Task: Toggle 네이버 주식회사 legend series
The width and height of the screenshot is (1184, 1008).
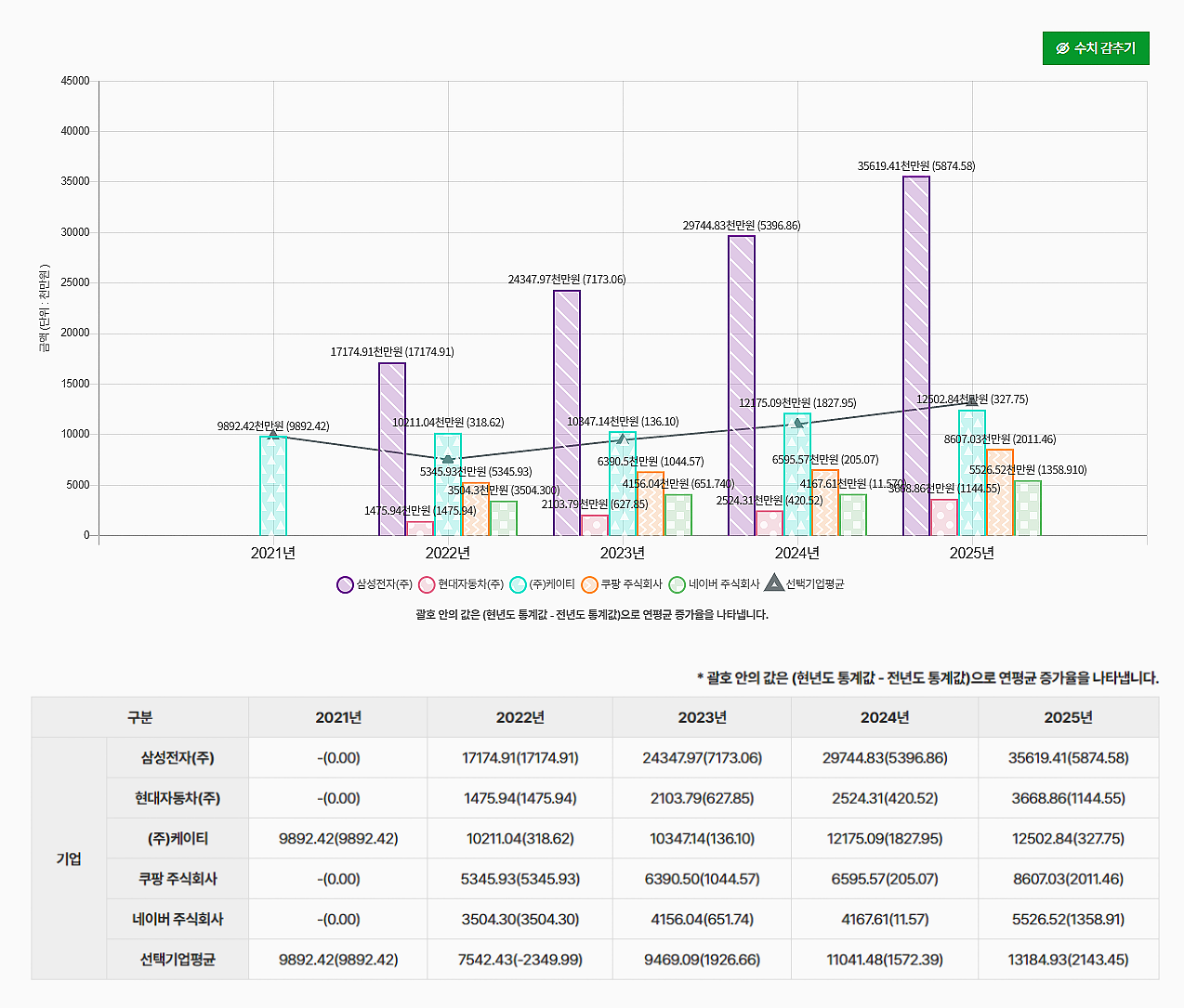Action: [x=715, y=584]
